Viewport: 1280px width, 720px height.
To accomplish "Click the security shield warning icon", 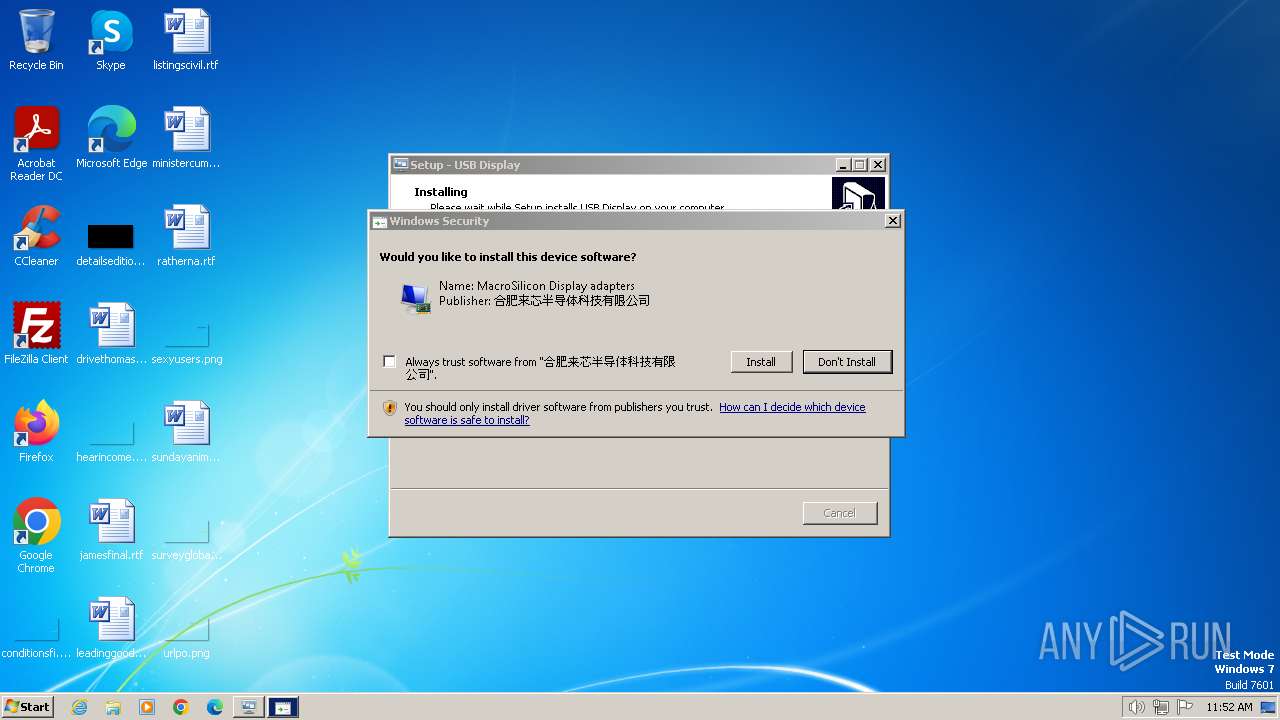I will point(390,408).
